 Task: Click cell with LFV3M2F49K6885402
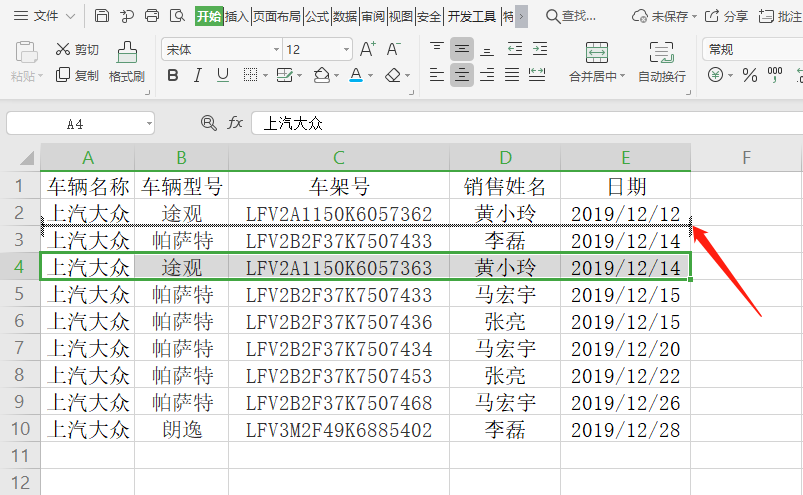(339, 429)
